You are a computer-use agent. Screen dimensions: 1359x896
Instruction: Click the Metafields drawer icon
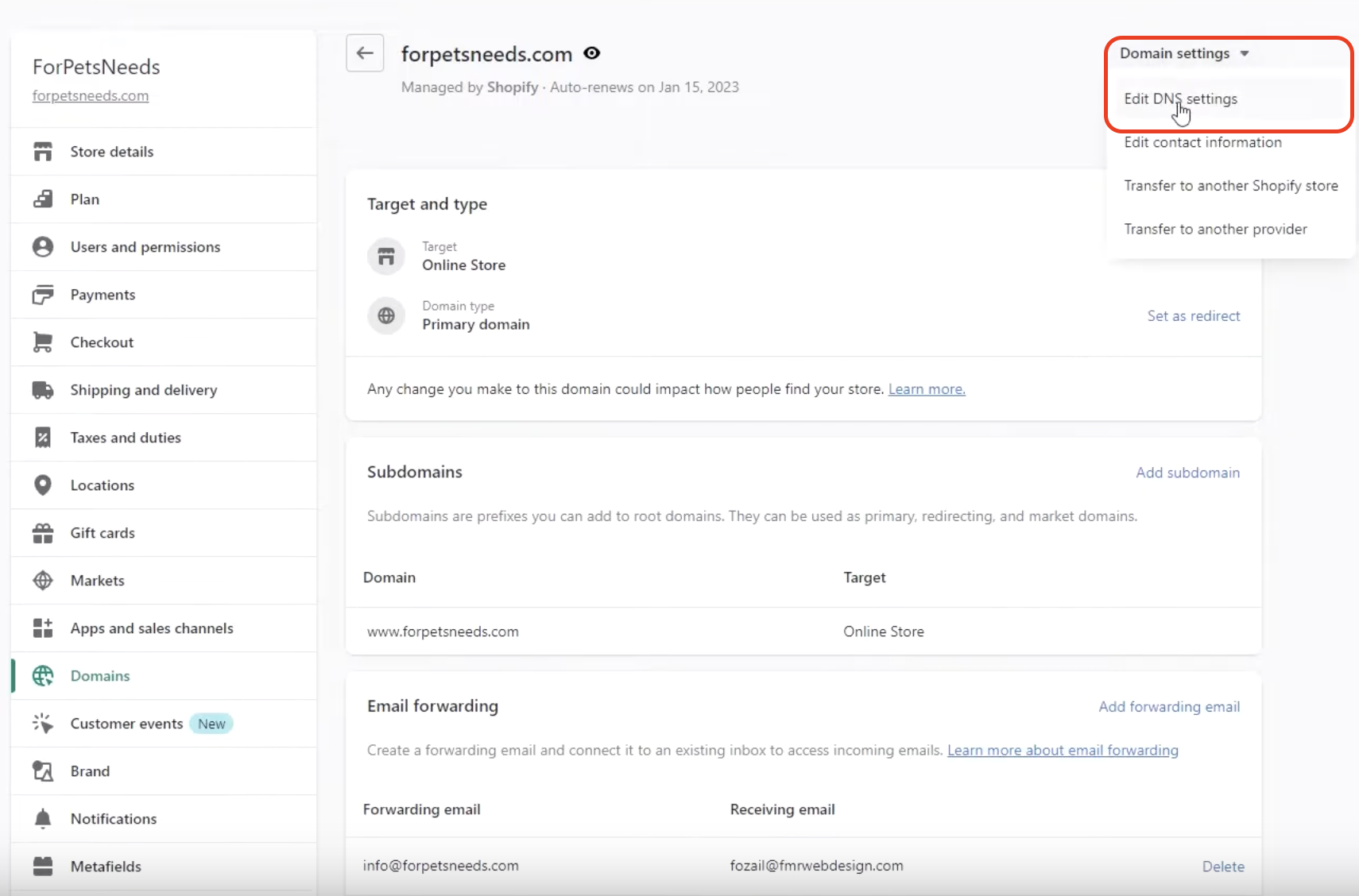pos(43,867)
